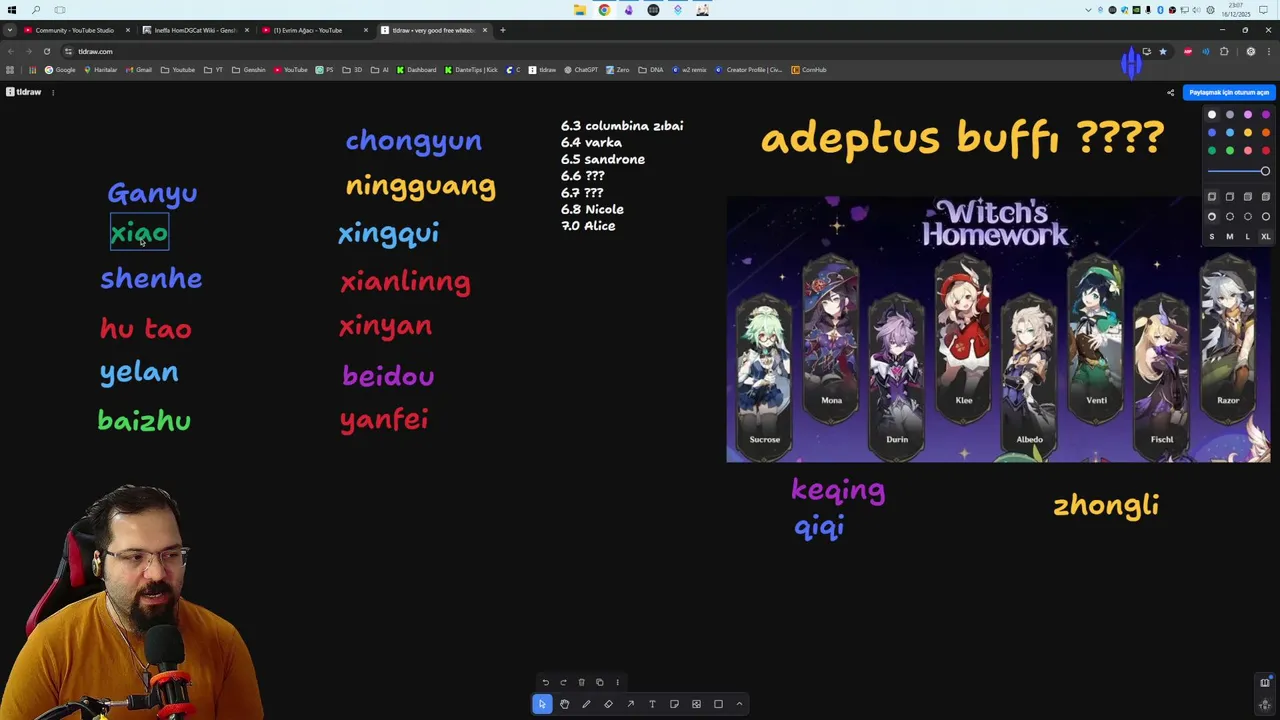Open the ChatGPT bookmark

click(581, 70)
